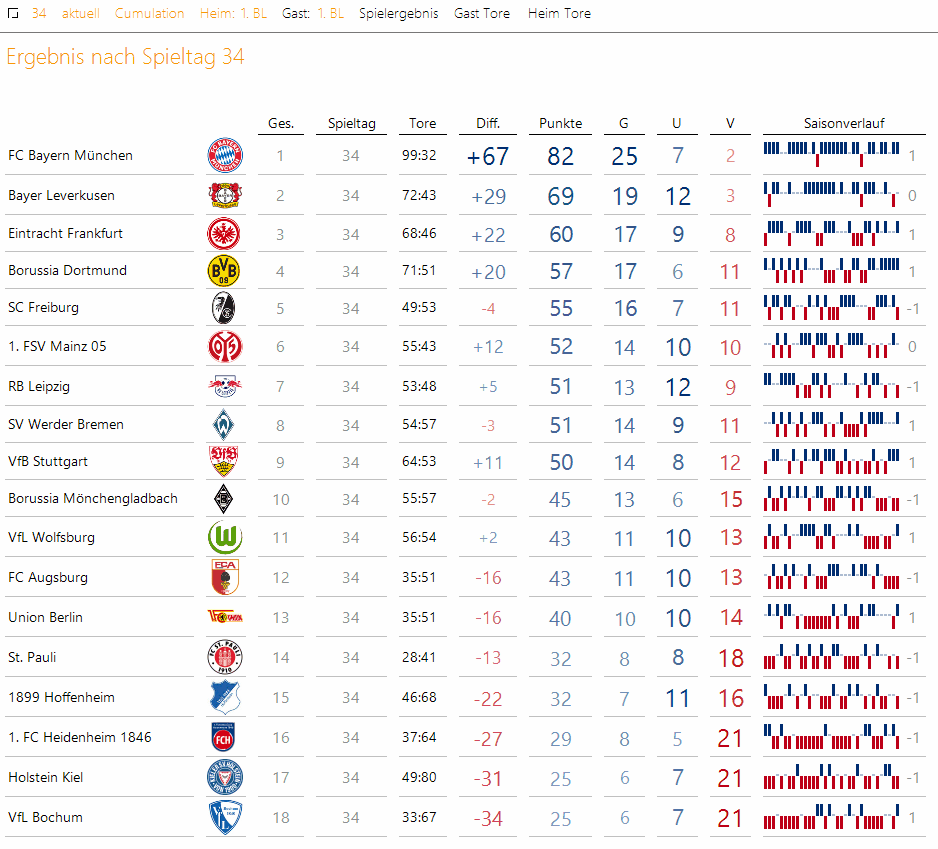Click the 1899 Hoffenheim club crest
Viewport: 938px width, 849px height.
[224, 698]
